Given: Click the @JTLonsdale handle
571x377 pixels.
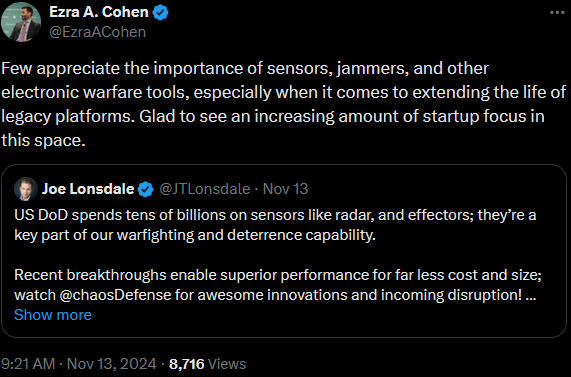Looking at the screenshot, I should click(x=205, y=189).
